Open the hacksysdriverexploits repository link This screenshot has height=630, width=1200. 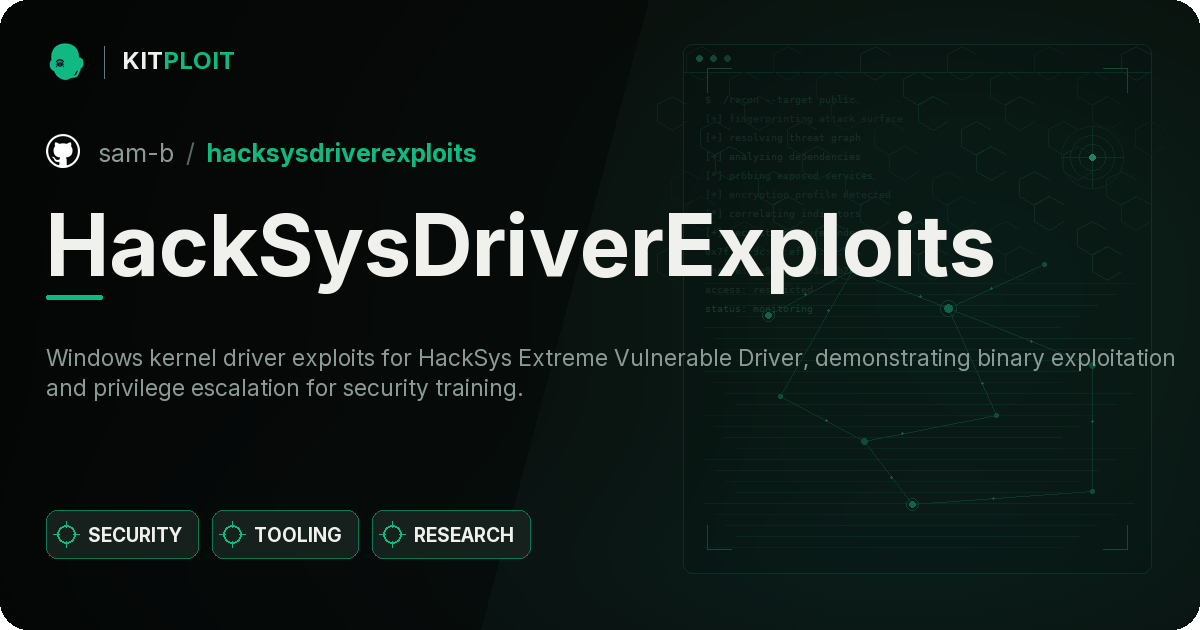click(x=341, y=153)
